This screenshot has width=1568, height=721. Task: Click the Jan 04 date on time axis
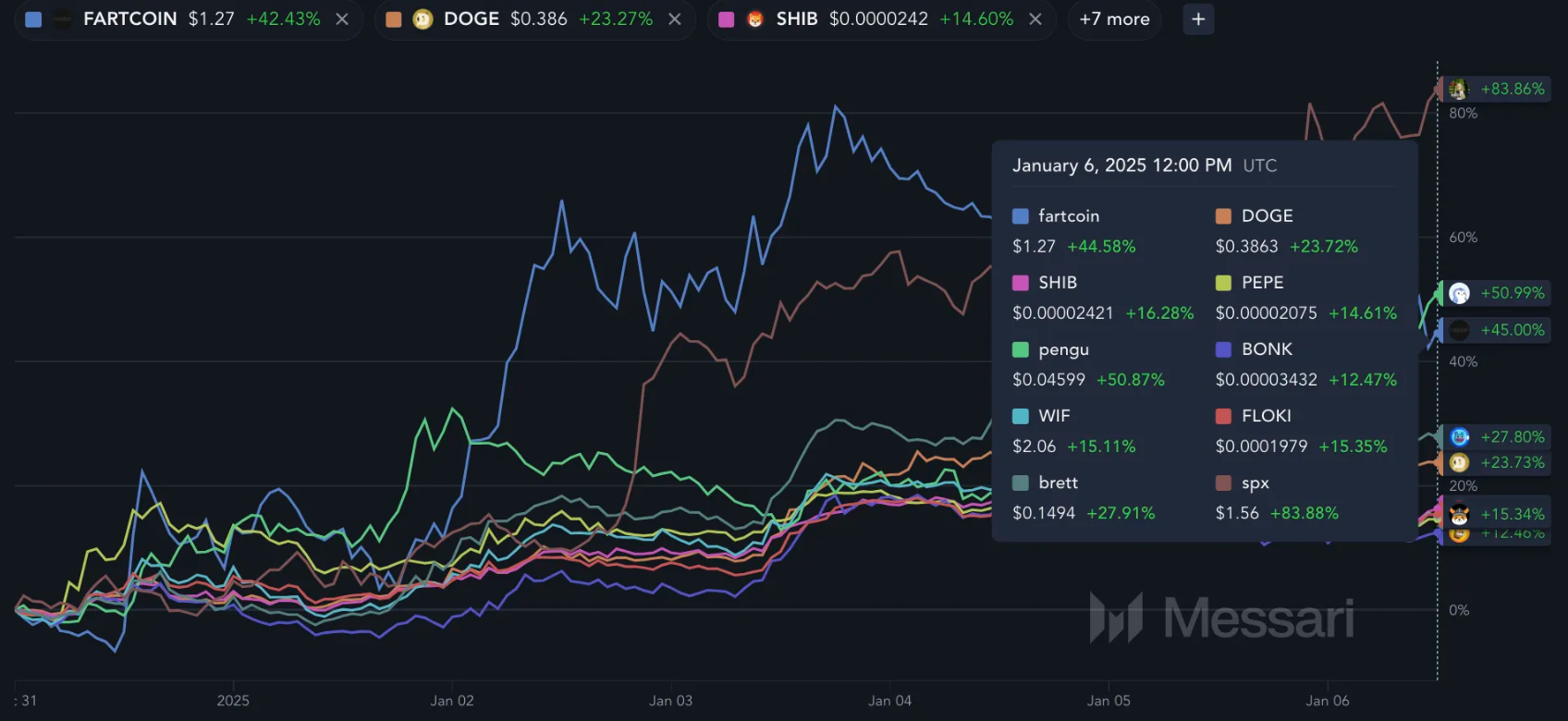click(x=890, y=701)
